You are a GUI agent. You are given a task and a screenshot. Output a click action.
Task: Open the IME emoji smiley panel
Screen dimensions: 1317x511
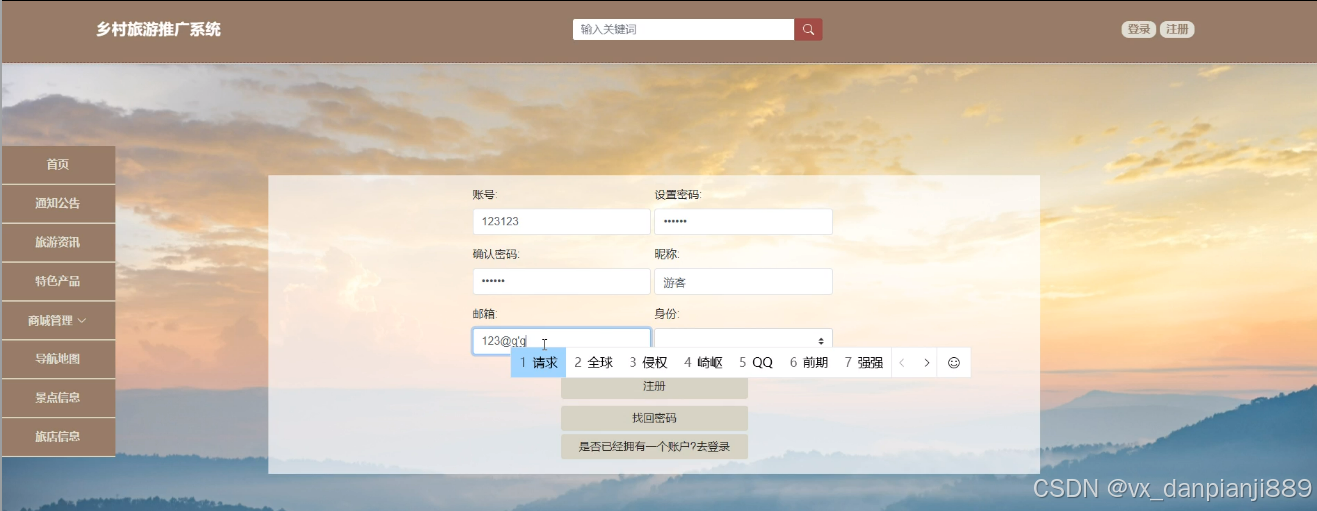953,363
